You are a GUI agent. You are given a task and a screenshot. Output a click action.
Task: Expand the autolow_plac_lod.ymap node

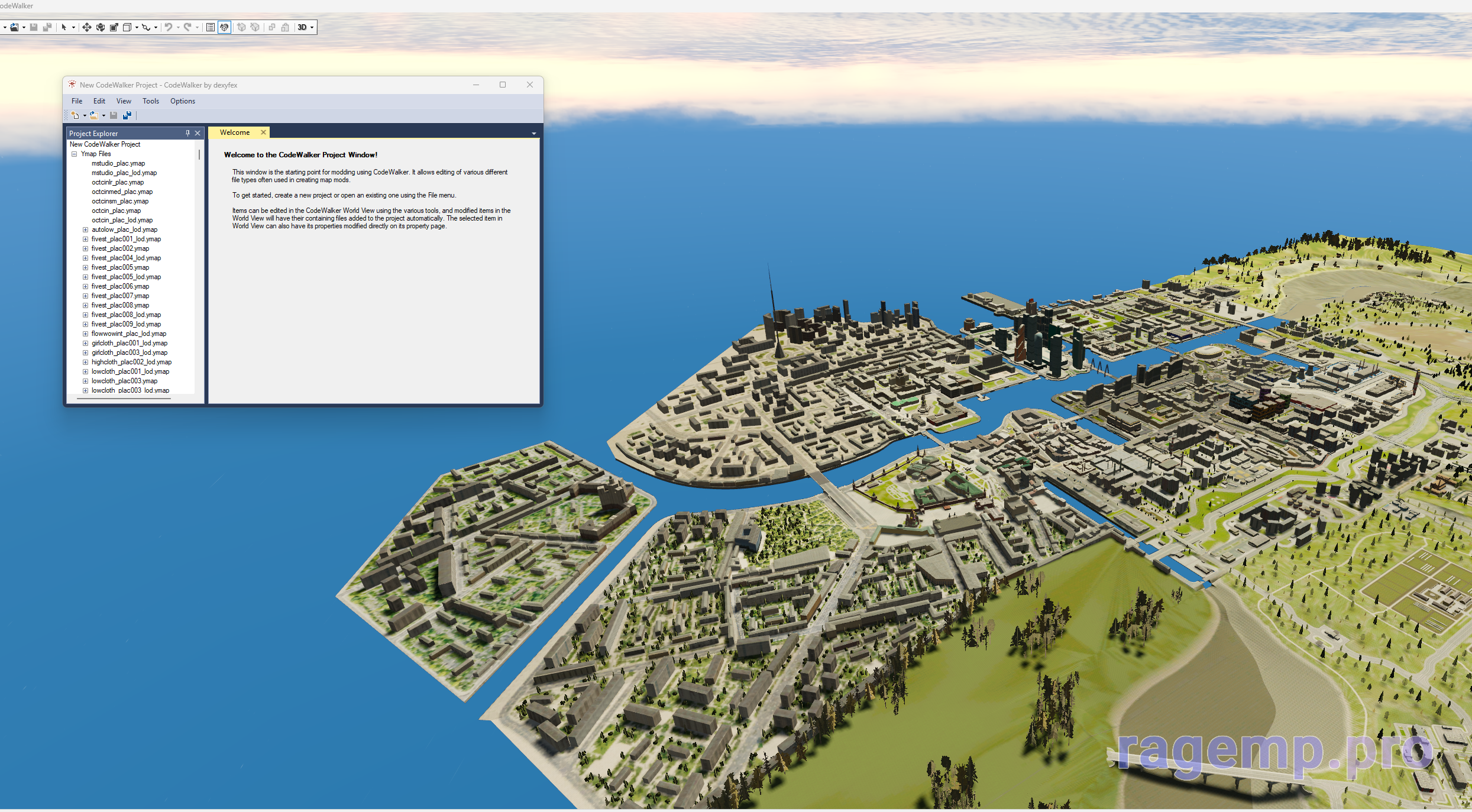coord(85,229)
